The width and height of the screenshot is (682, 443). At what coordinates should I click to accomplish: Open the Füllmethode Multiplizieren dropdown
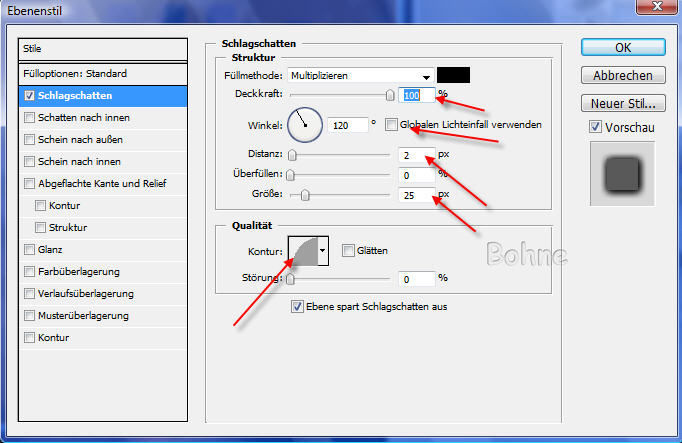tap(361, 75)
